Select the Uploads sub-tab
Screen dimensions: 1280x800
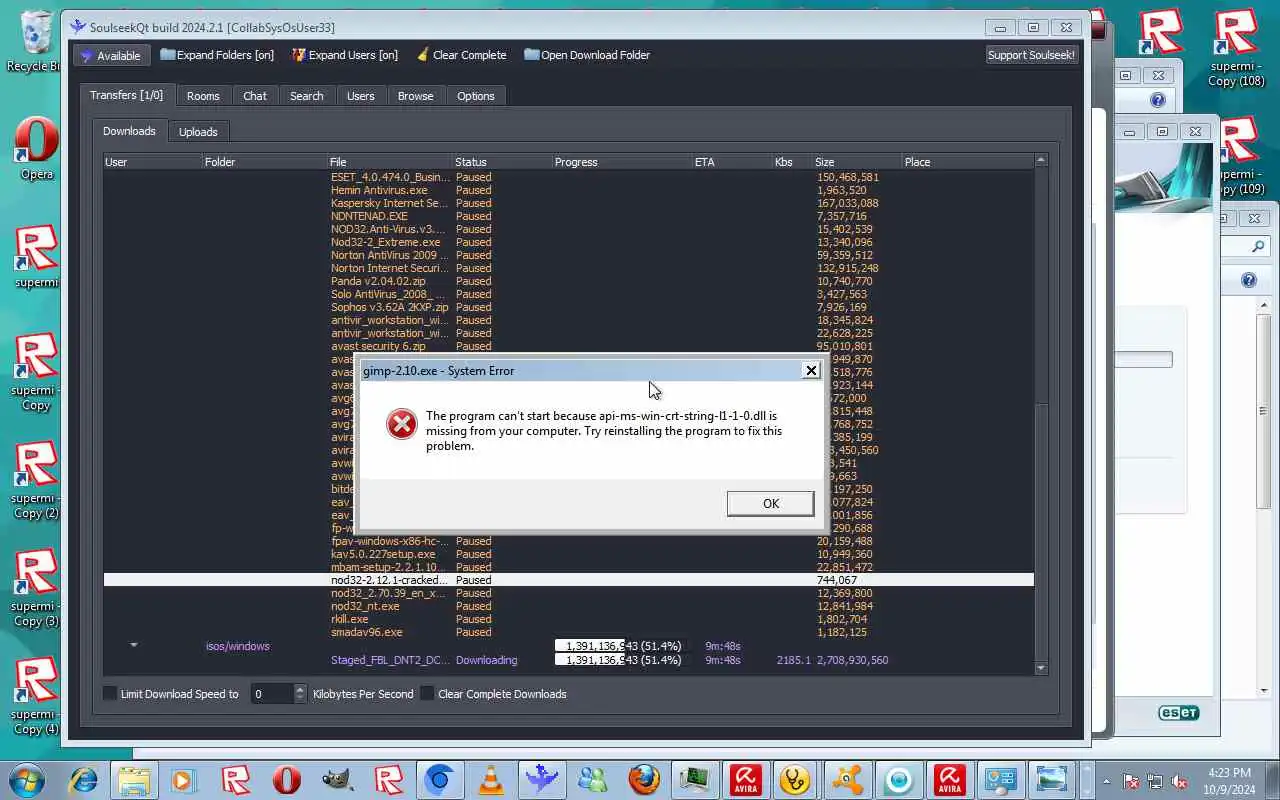click(198, 132)
